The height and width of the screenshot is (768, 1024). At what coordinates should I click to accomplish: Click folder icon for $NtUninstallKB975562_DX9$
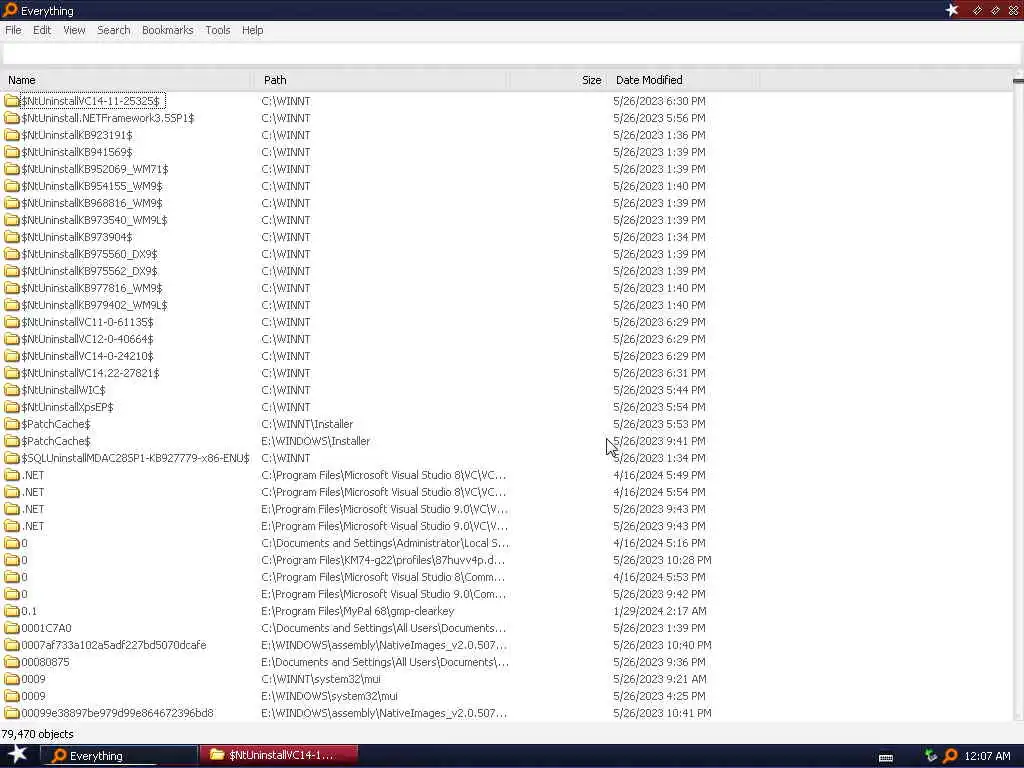point(12,270)
